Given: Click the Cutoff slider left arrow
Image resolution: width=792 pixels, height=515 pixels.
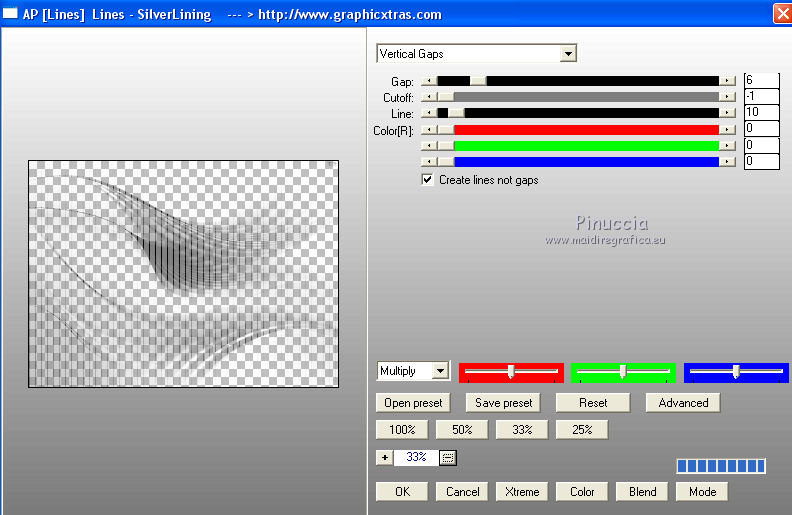Looking at the screenshot, I should [x=429, y=97].
